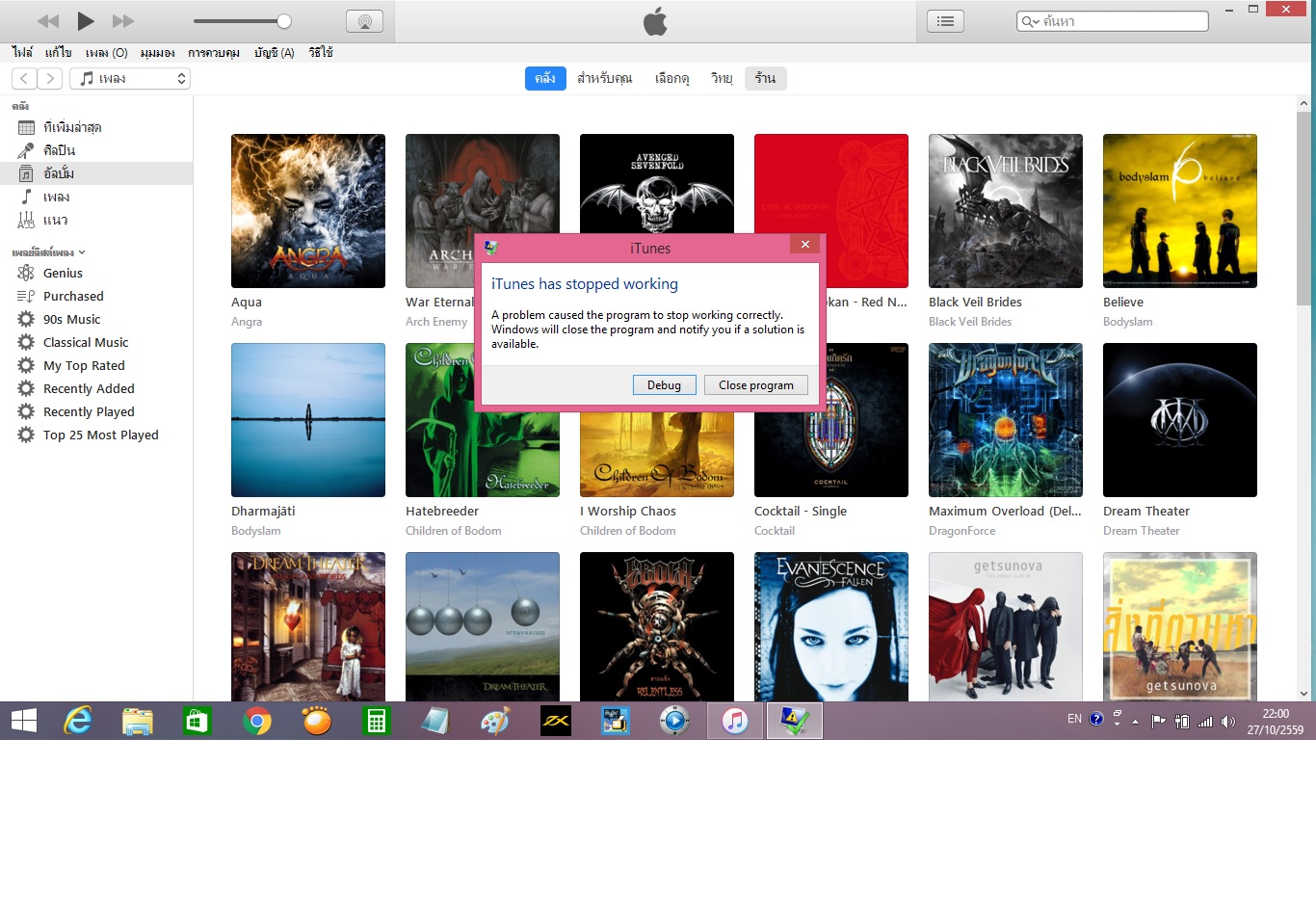Screen dimensions: 1316x923
Task: Close the iTunes error dialog with X
Action: pyautogui.click(x=805, y=244)
